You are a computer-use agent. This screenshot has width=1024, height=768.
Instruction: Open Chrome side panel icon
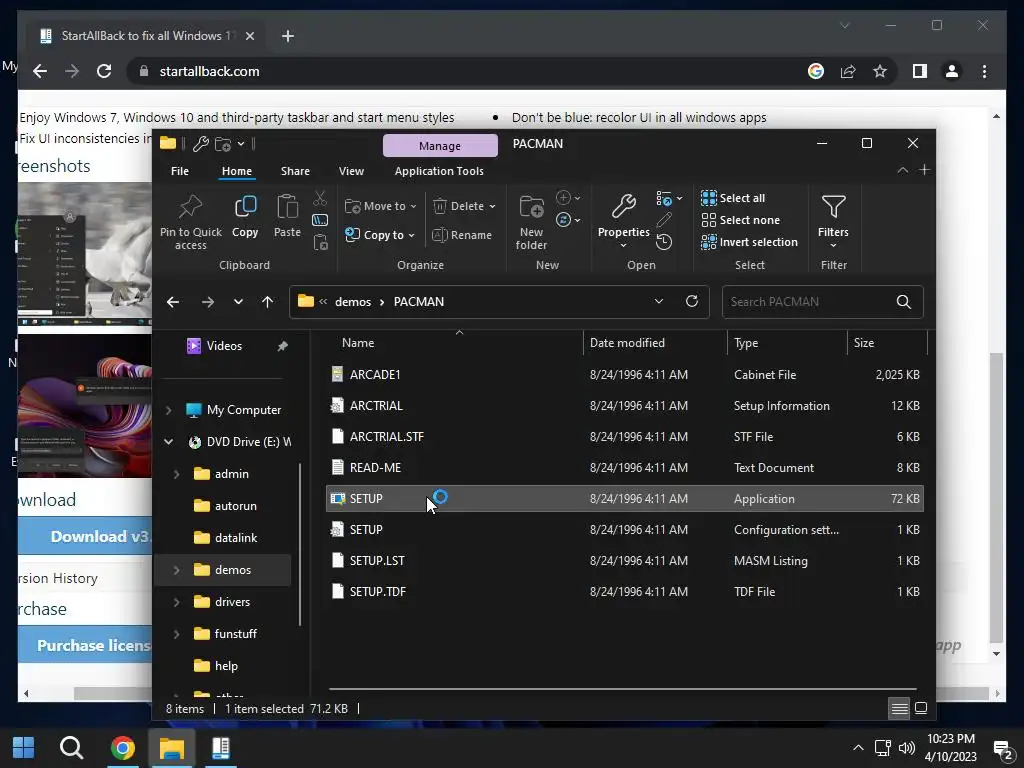pos(920,71)
